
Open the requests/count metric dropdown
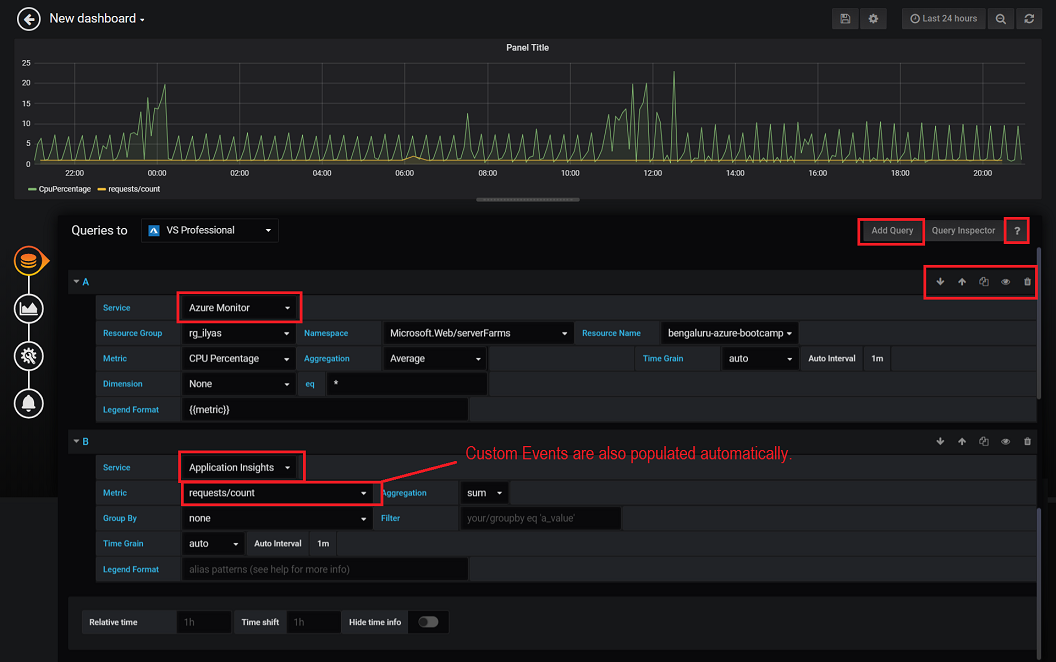(277, 493)
